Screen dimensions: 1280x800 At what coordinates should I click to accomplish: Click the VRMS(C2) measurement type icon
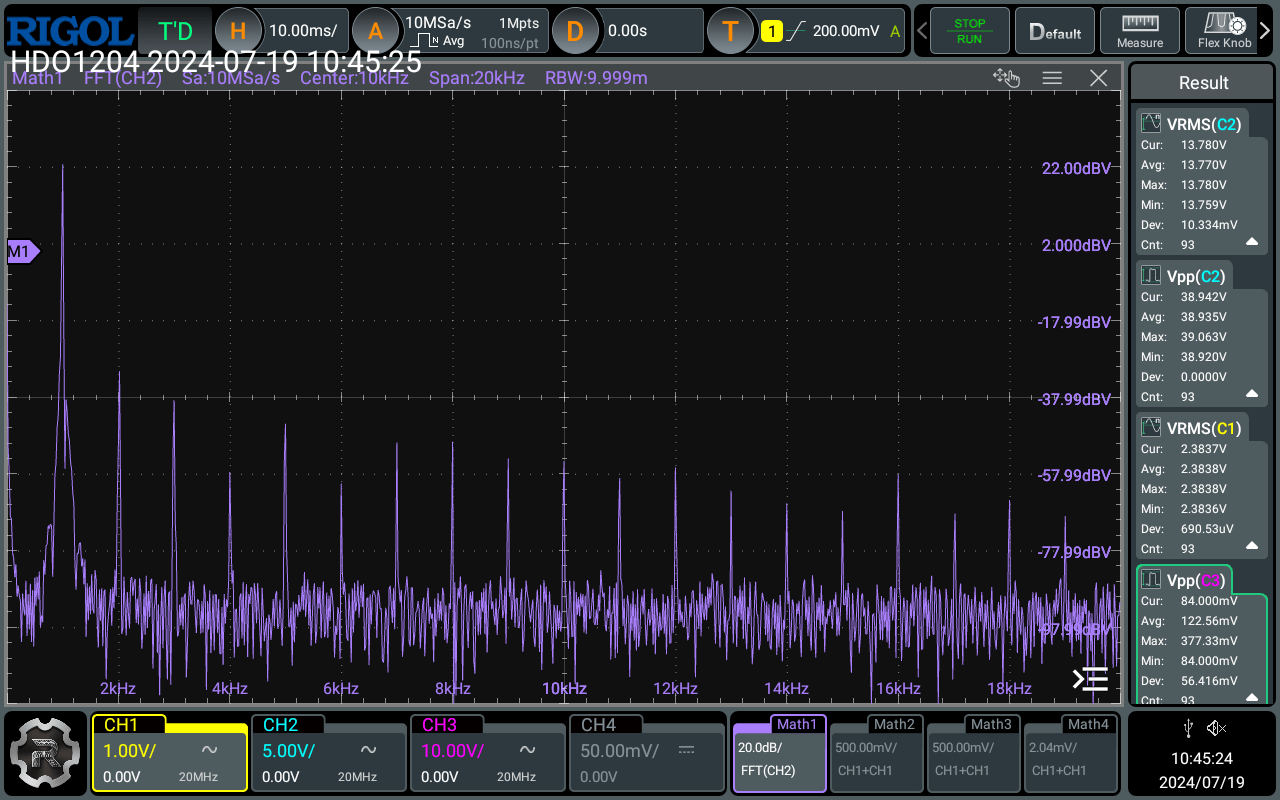tap(1151, 124)
